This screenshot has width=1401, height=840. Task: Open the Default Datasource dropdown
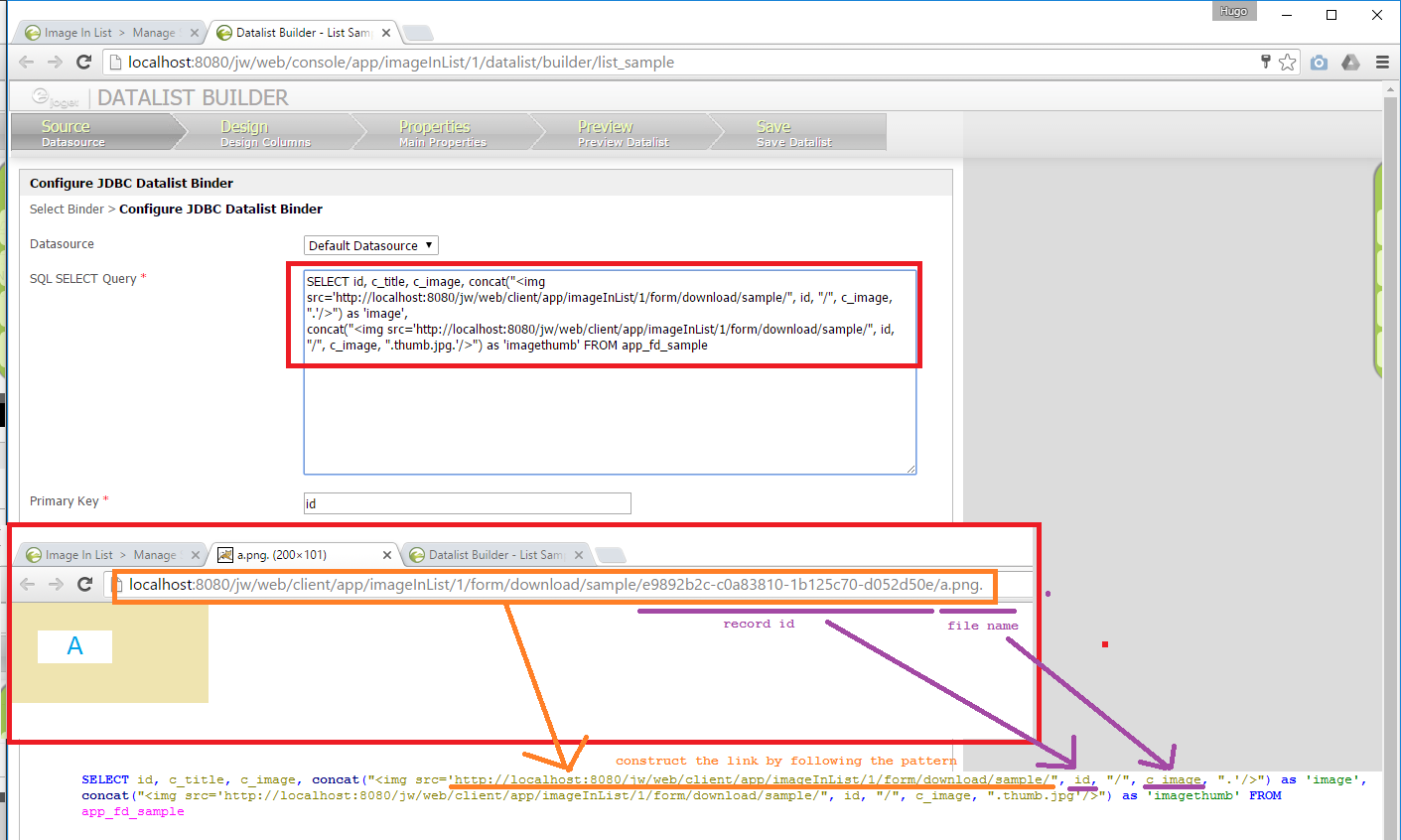370,245
